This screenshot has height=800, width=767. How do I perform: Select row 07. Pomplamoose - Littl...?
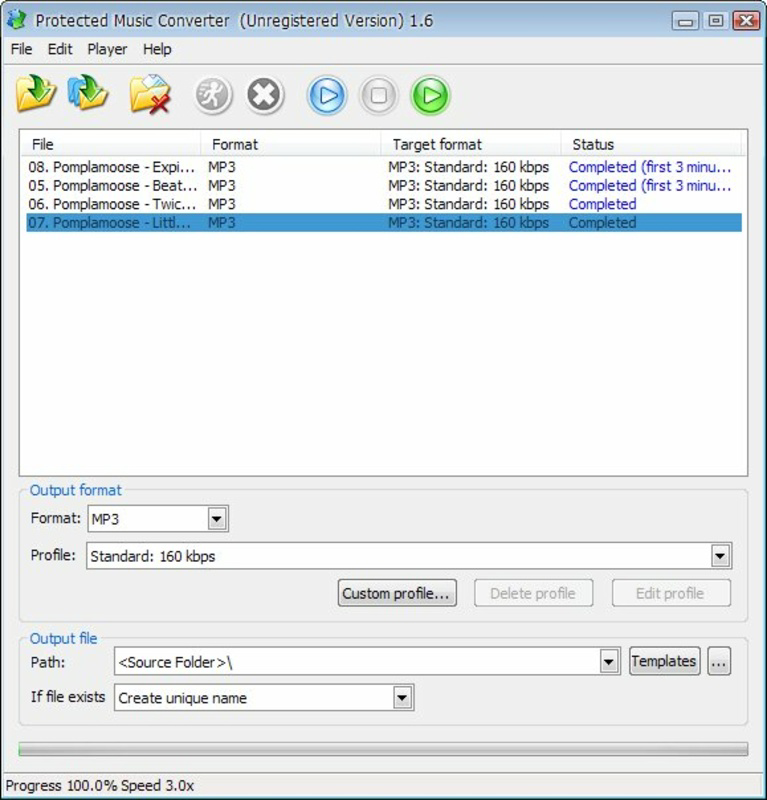point(384,222)
